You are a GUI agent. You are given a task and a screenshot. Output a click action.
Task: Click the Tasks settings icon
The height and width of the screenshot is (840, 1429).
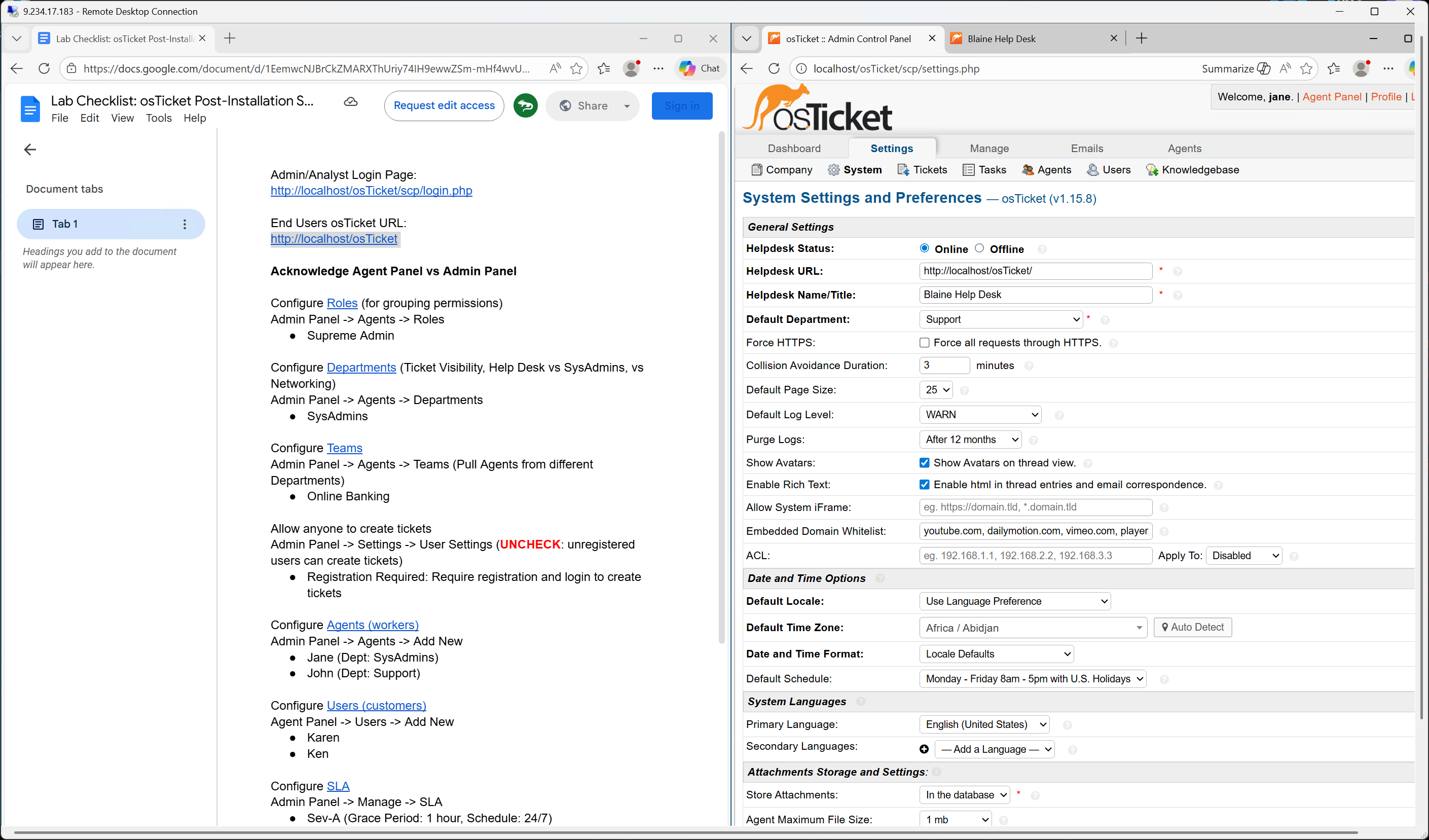click(x=969, y=170)
